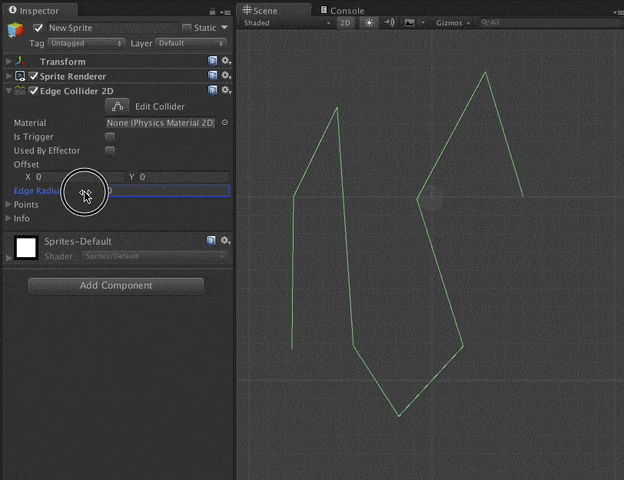
Task: Open the Static options dropdown arrow
Action: pos(224,27)
